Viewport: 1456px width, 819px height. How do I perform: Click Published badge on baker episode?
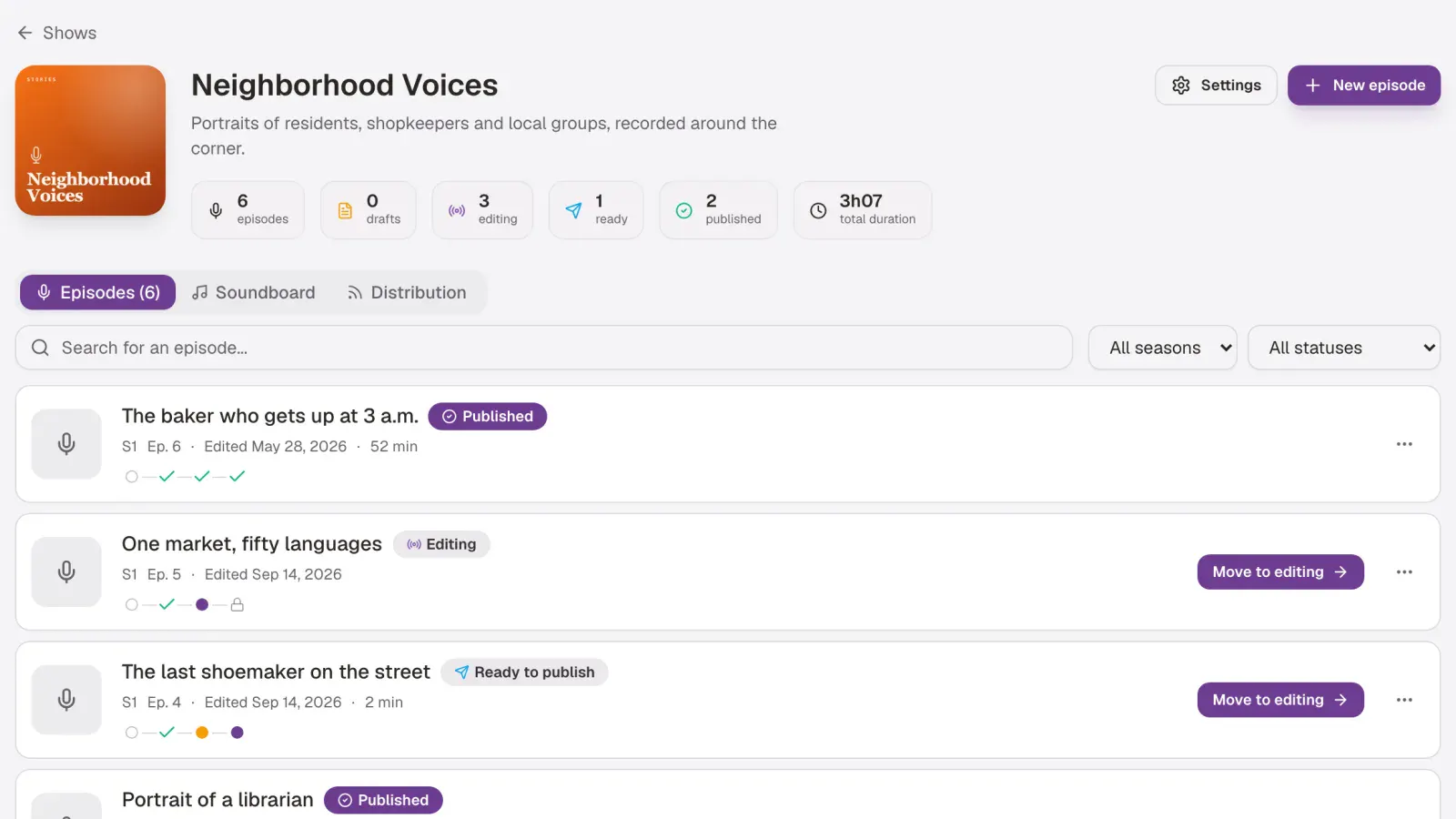tap(488, 416)
